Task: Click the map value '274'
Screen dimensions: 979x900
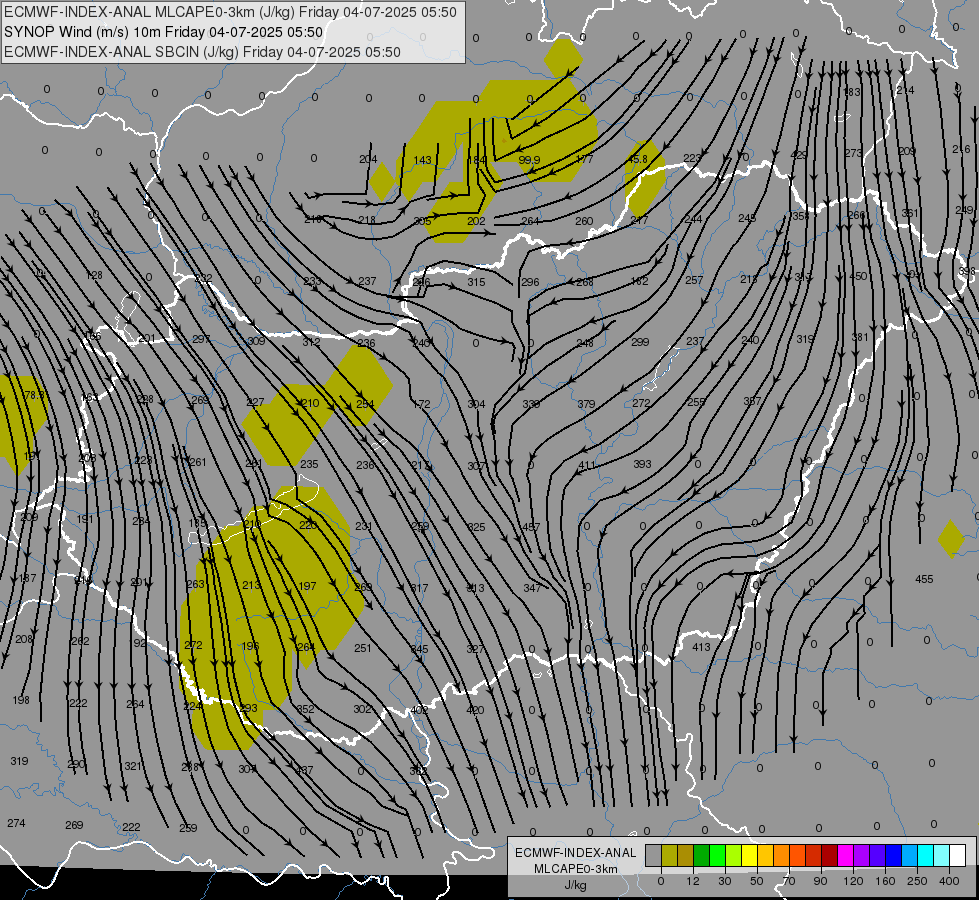Action: tap(16, 823)
